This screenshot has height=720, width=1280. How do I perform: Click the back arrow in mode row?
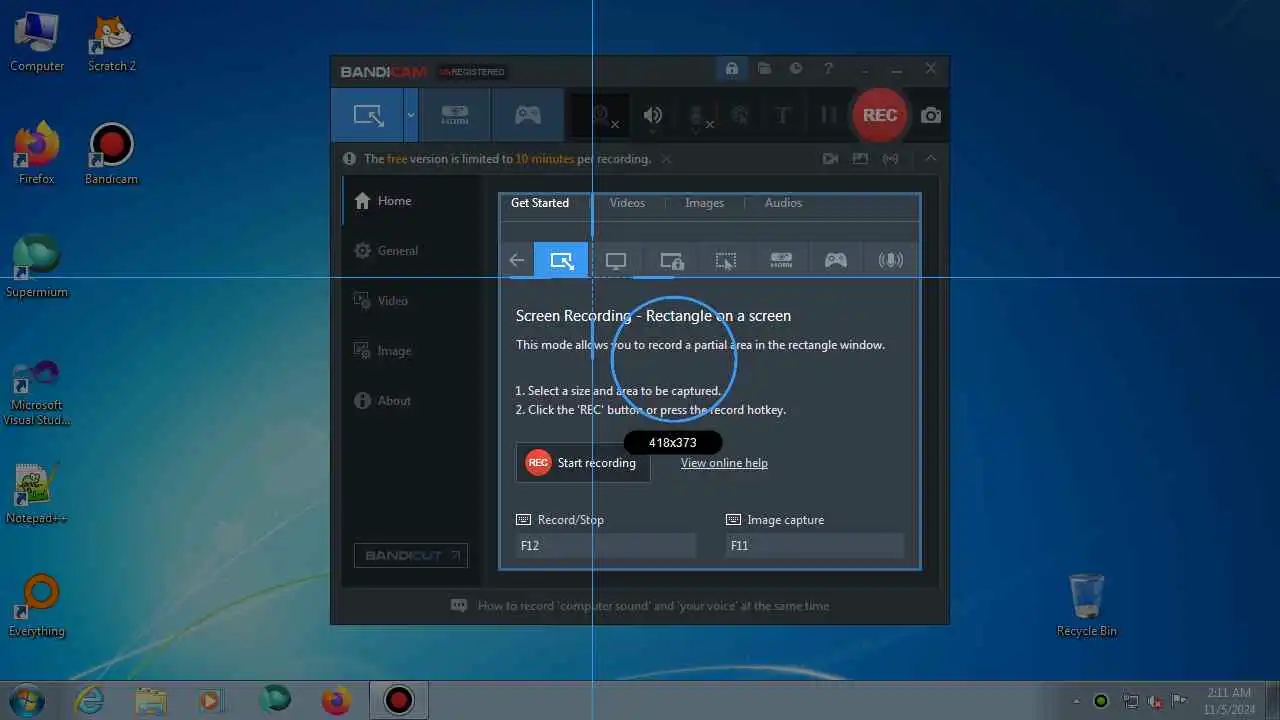[x=517, y=261]
